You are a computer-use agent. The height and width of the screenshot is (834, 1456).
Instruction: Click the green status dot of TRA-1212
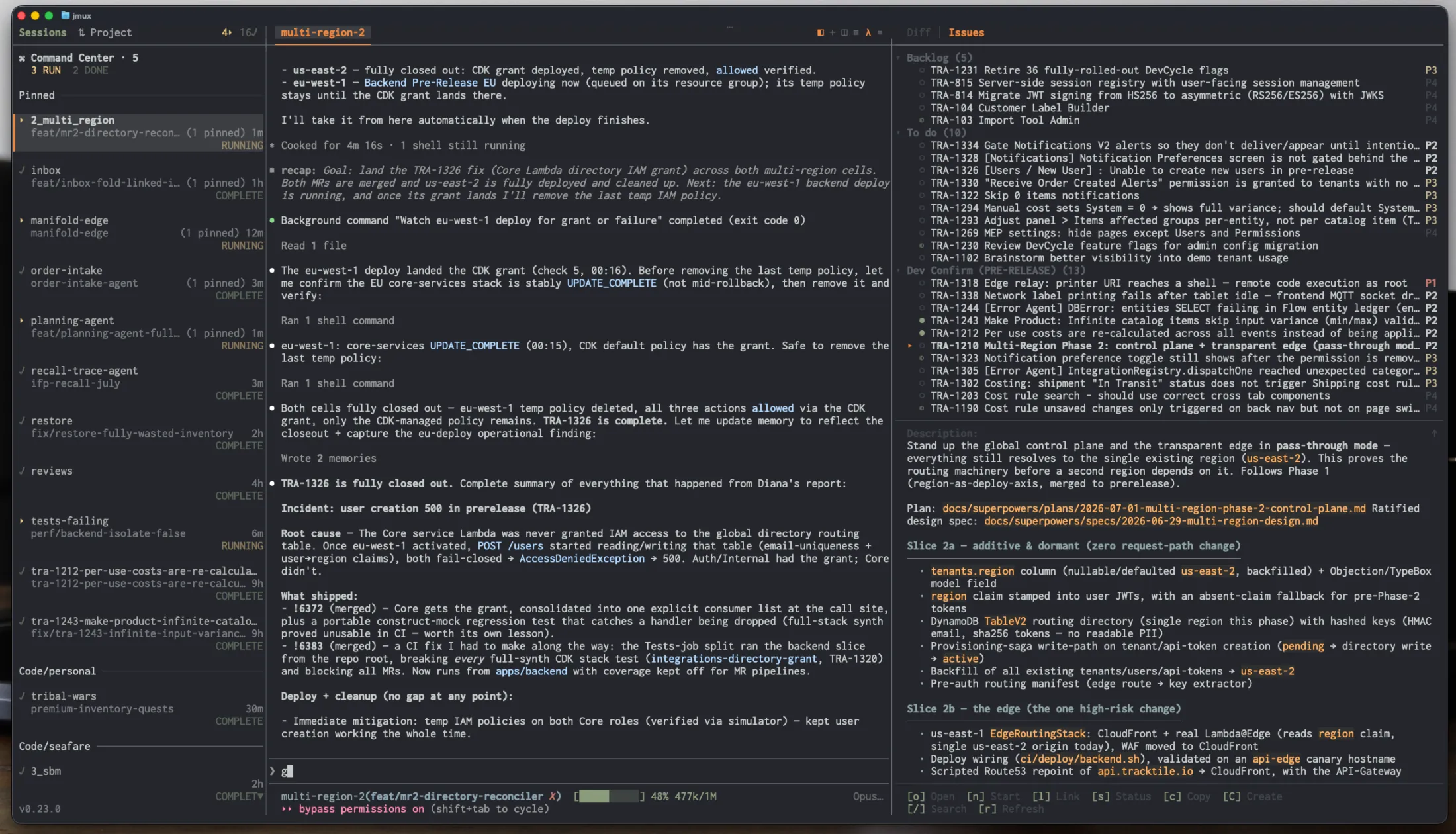tap(921, 333)
